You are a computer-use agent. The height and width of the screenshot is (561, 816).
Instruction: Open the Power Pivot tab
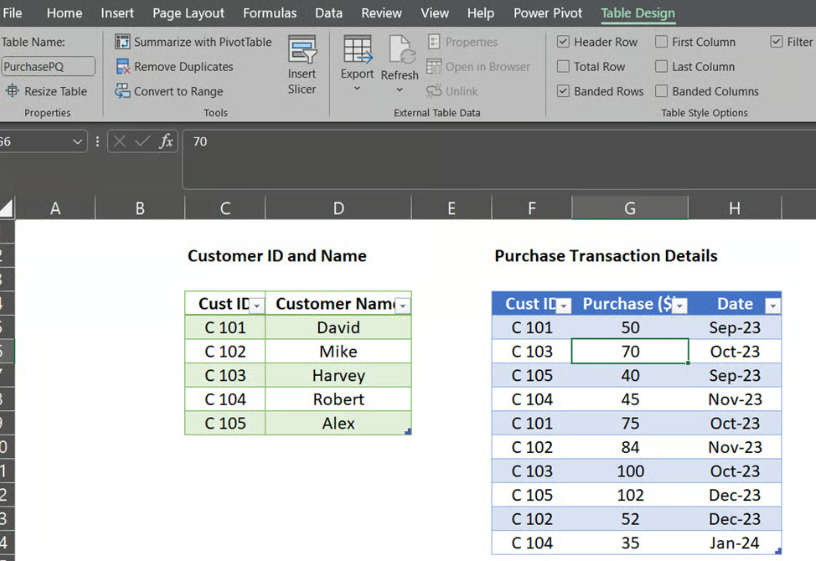click(x=547, y=13)
